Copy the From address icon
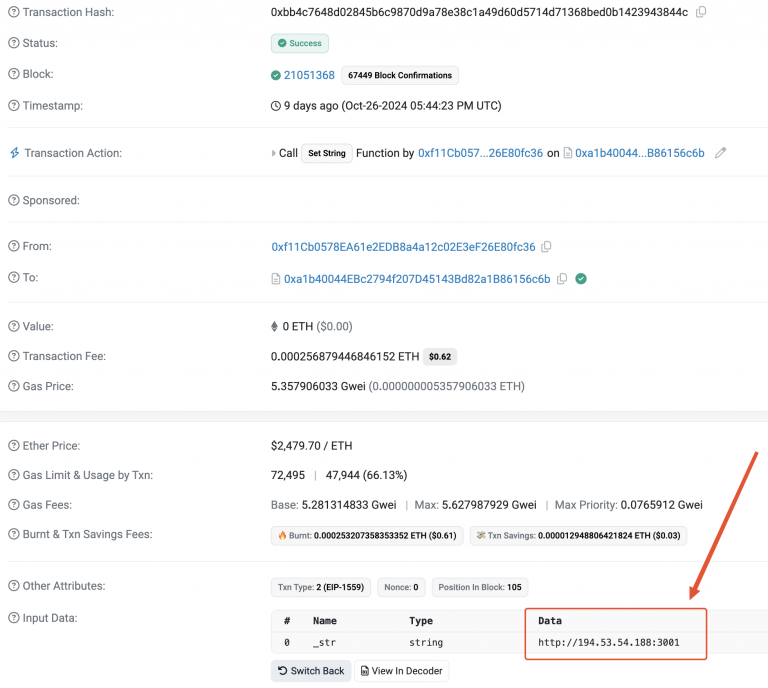 tap(547, 247)
